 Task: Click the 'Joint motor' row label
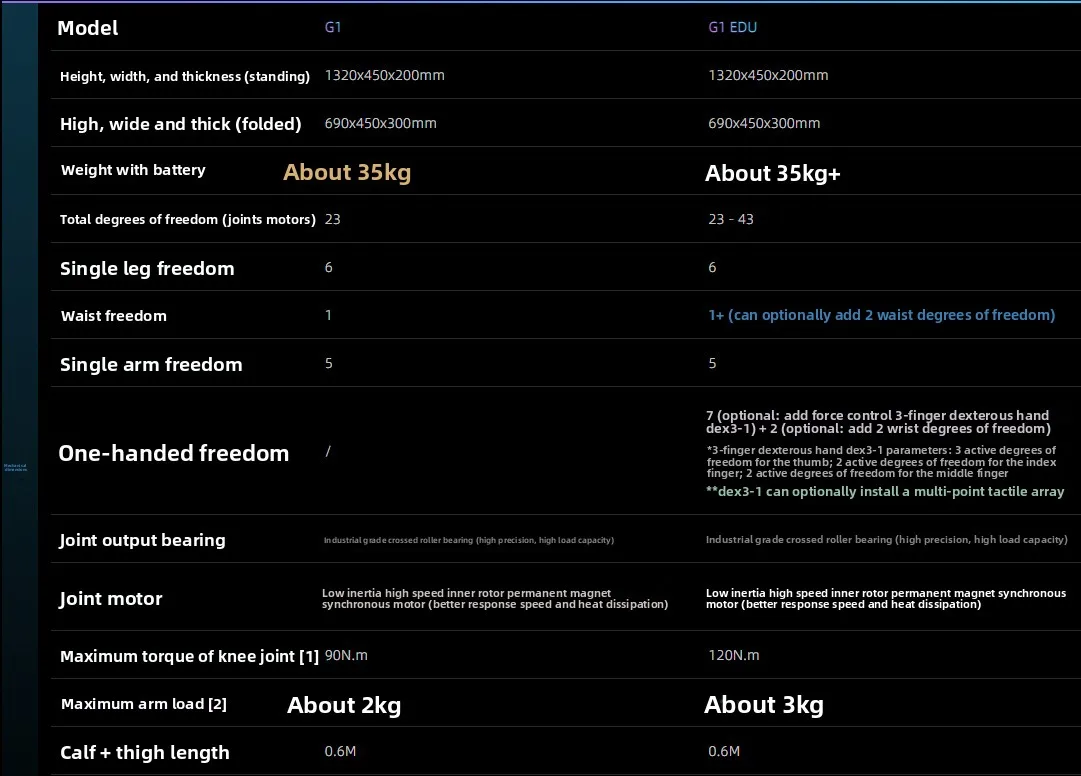pyautogui.click(x=110, y=598)
